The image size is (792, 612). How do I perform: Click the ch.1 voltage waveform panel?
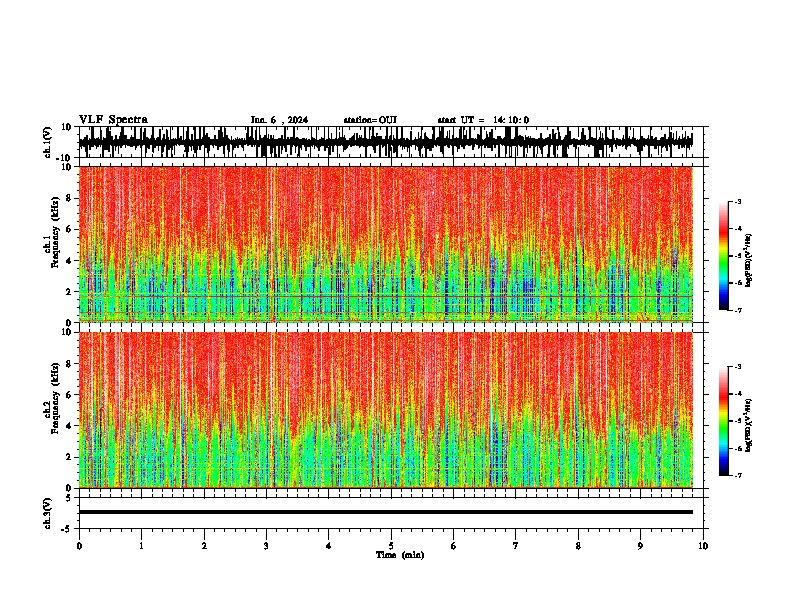[x=393, y=142]
